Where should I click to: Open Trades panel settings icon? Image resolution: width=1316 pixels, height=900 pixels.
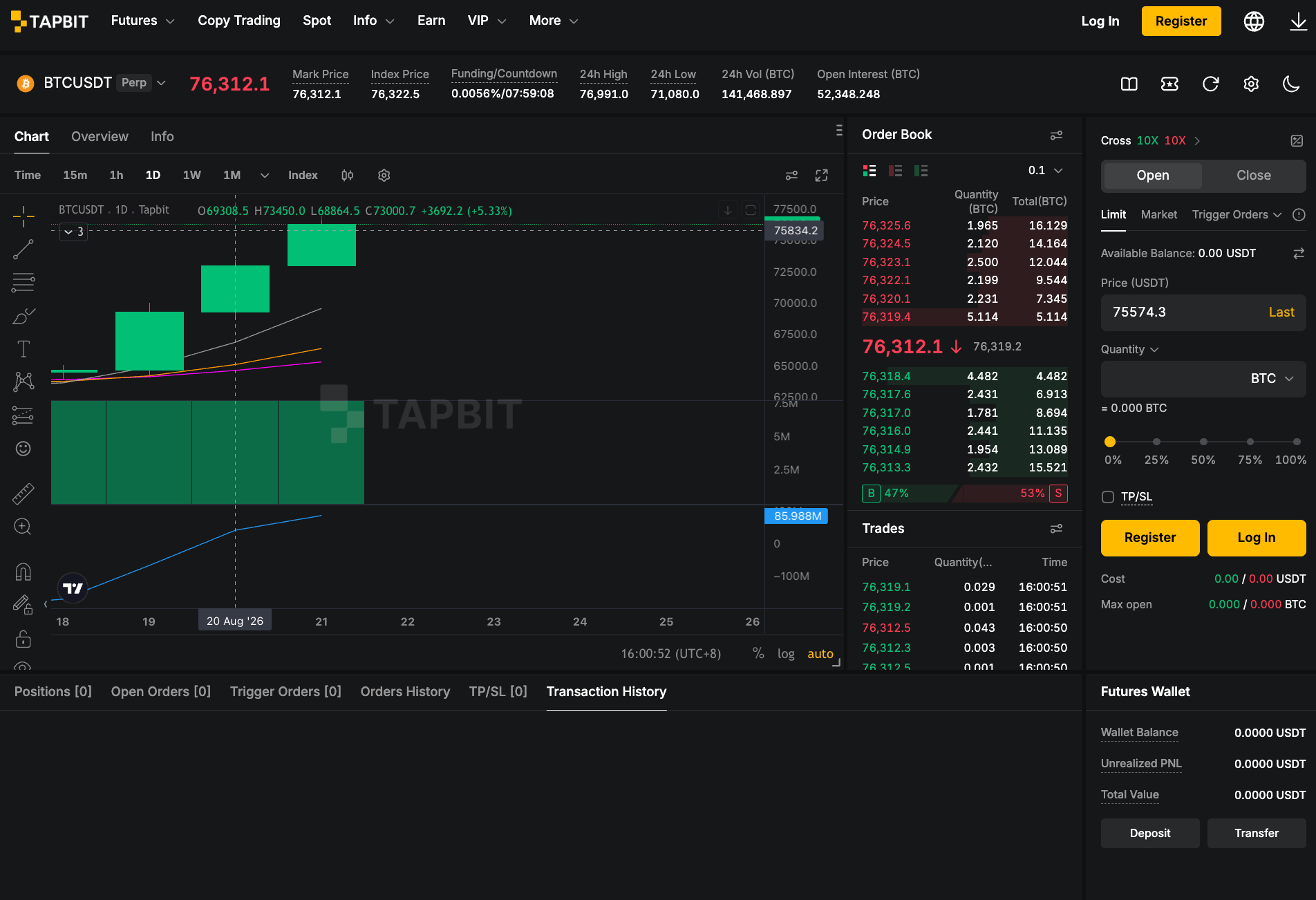[1056, 529]
